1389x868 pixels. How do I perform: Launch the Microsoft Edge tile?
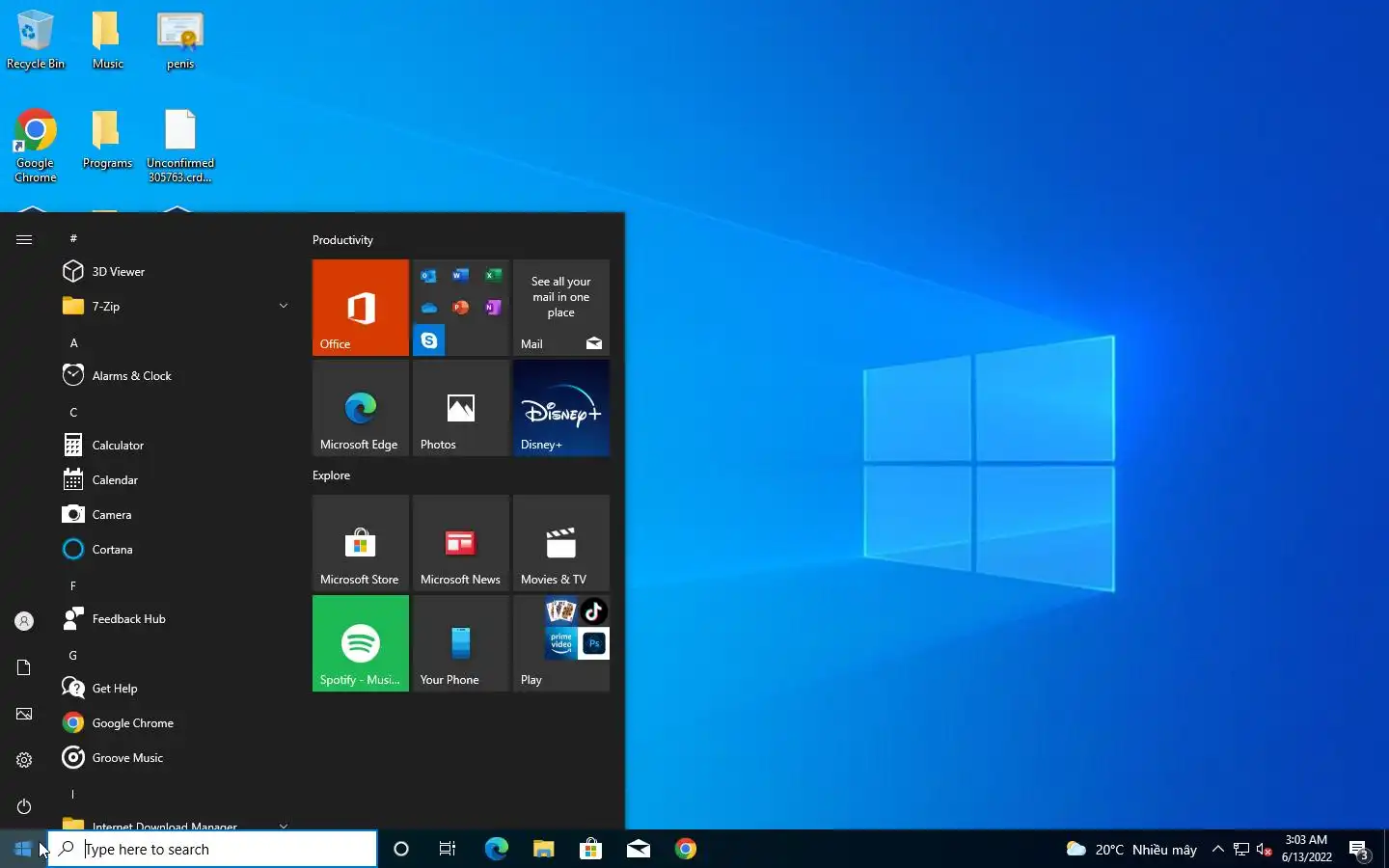pyautogui.click(x=361, y=408)
